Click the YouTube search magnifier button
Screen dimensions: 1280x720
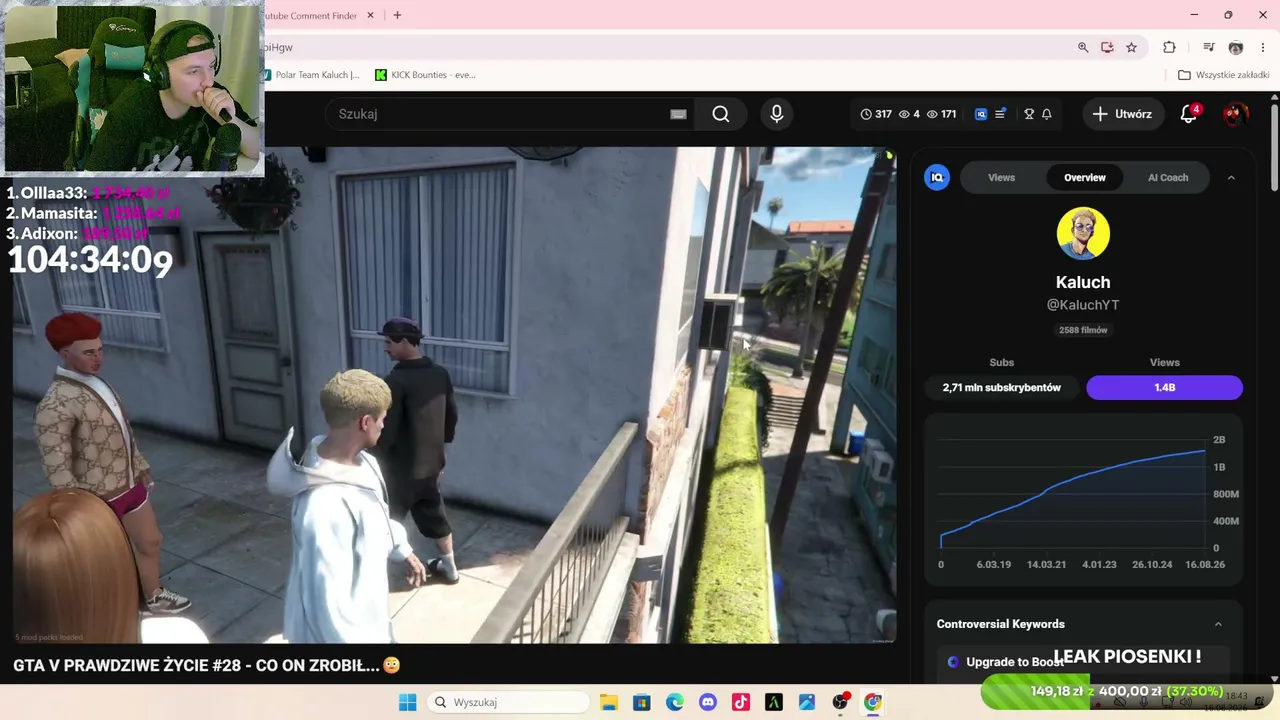tap(720, 114)
